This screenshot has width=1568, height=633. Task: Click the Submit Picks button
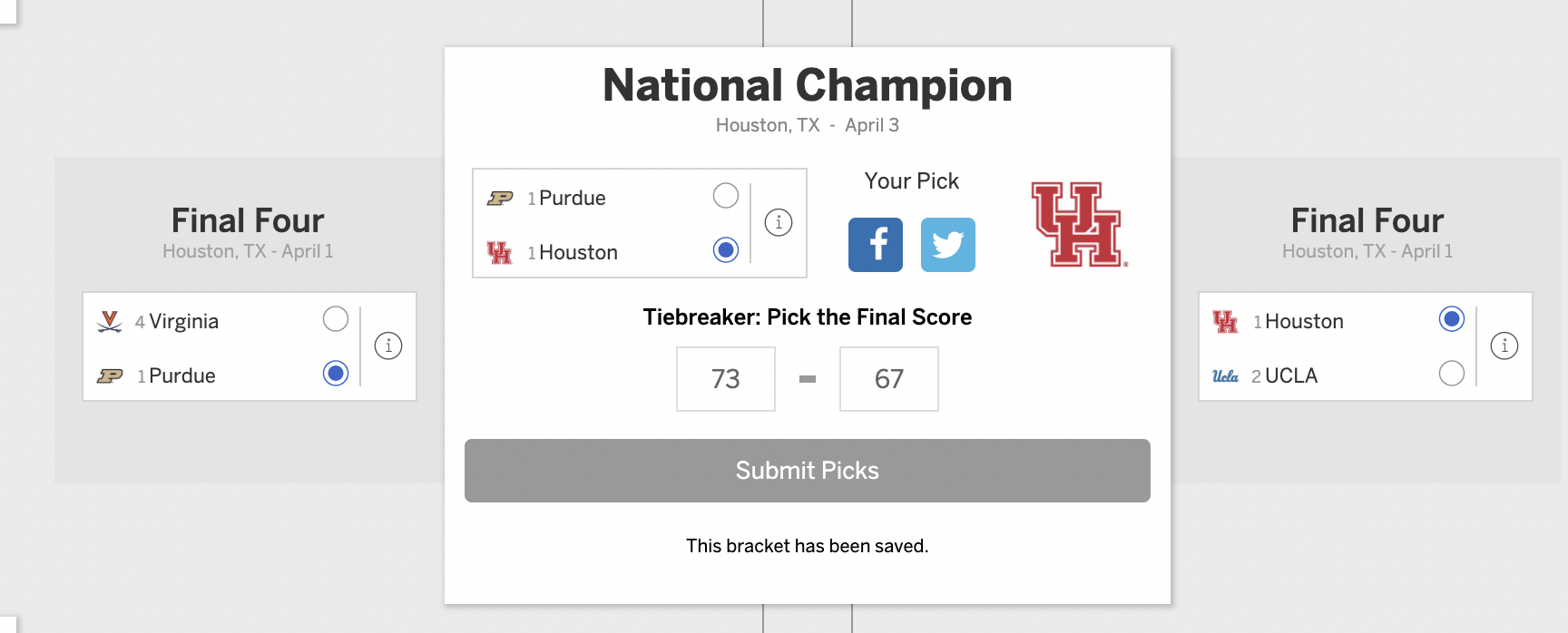808,471
